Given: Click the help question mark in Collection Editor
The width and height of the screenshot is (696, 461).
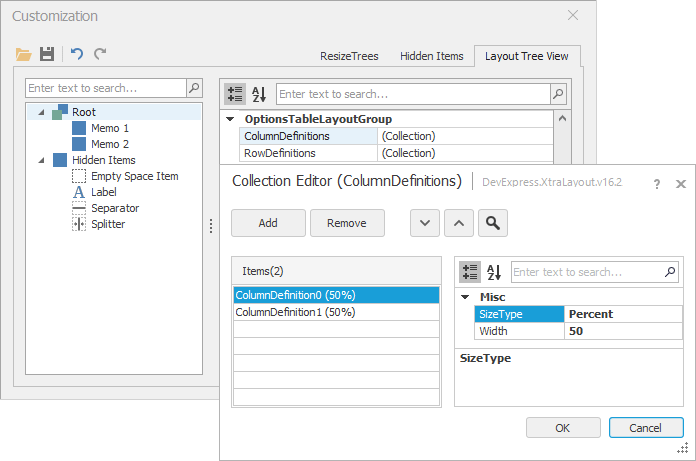Looking at the screenshot, I should point(657,184).
